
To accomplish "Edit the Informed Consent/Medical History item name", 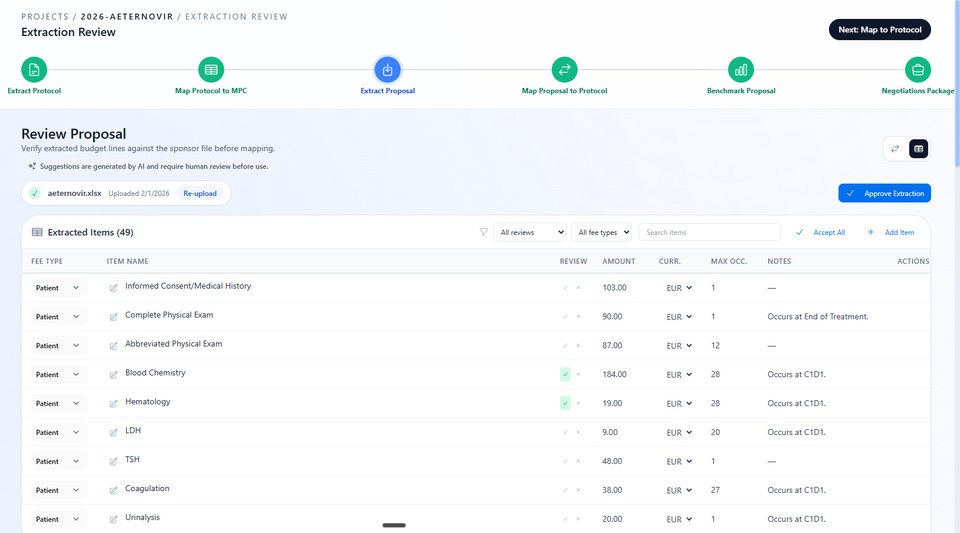I will pyautogui.click(x=113, y=288).
